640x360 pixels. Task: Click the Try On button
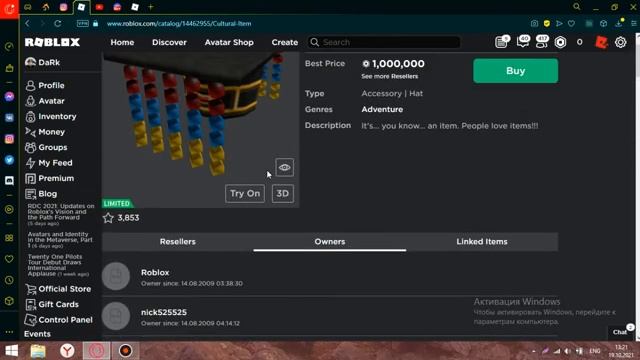[245, 193]
